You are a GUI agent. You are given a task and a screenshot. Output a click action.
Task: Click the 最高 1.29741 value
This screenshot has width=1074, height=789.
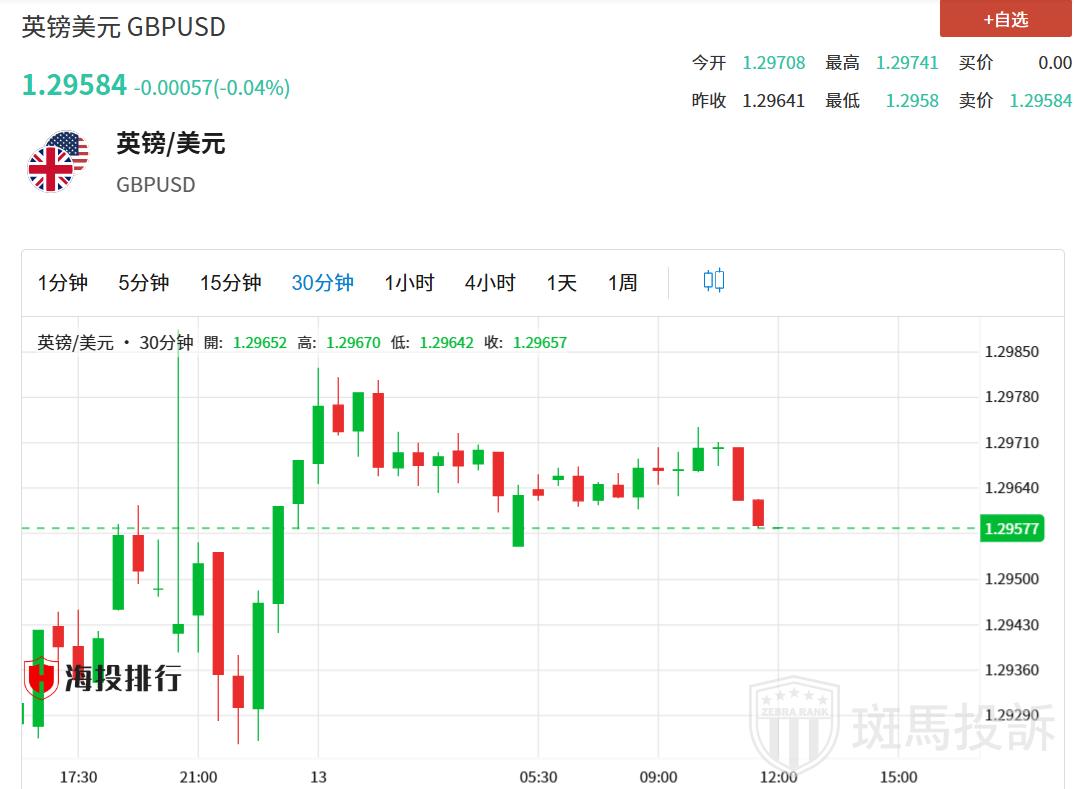907,63
